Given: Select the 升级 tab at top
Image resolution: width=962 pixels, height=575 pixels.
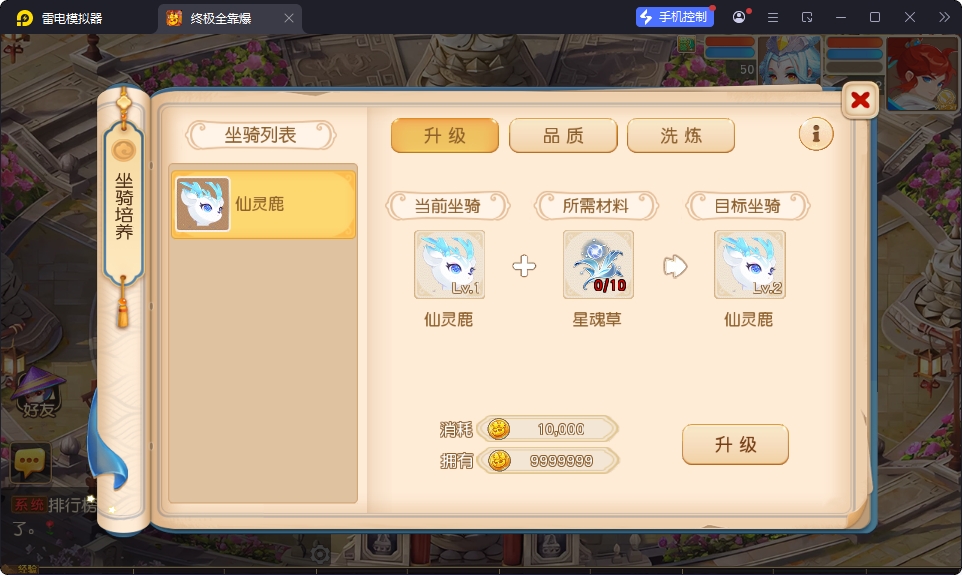Looking at the screenshot, I should coord(445,136).
